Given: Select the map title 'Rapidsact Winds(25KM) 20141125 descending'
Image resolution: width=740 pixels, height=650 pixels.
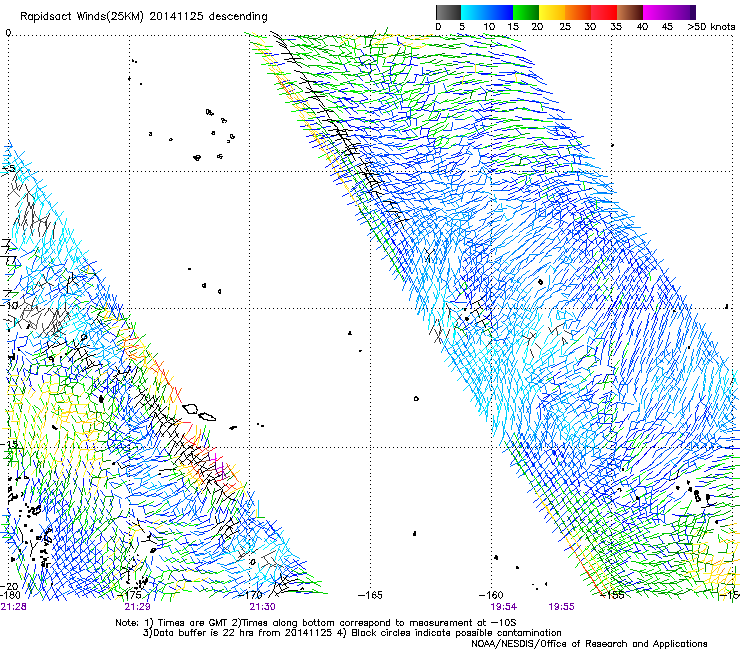Looking at the screenshot, I should 143,16.
